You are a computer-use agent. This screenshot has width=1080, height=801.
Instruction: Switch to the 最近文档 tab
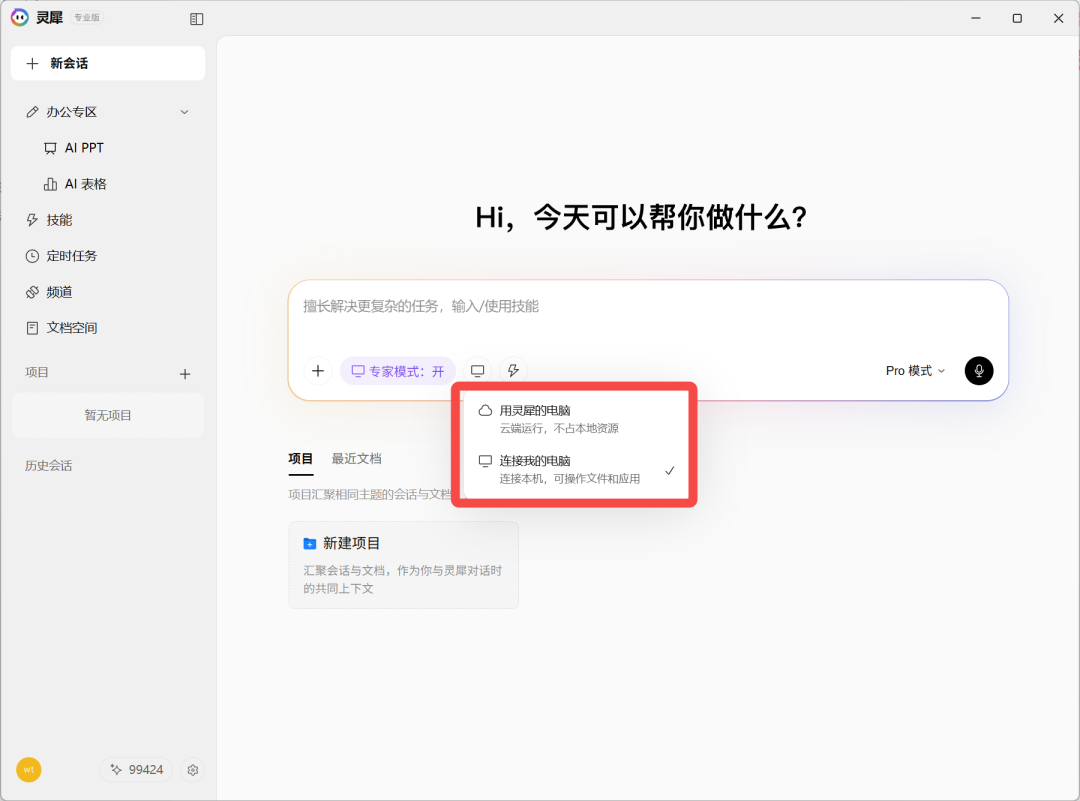click(x=357, y=459)
